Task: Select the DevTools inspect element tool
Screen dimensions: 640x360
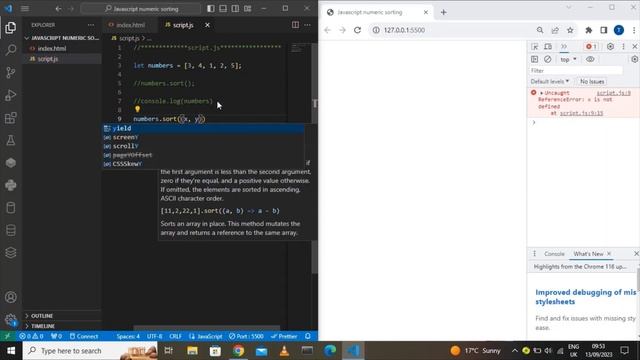Action: tap(535, 47)
